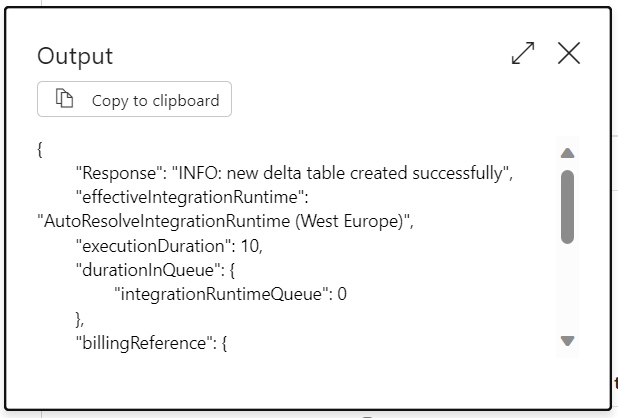
Task: Click the scrollbar track below the thumb
Action: (567, 290)
